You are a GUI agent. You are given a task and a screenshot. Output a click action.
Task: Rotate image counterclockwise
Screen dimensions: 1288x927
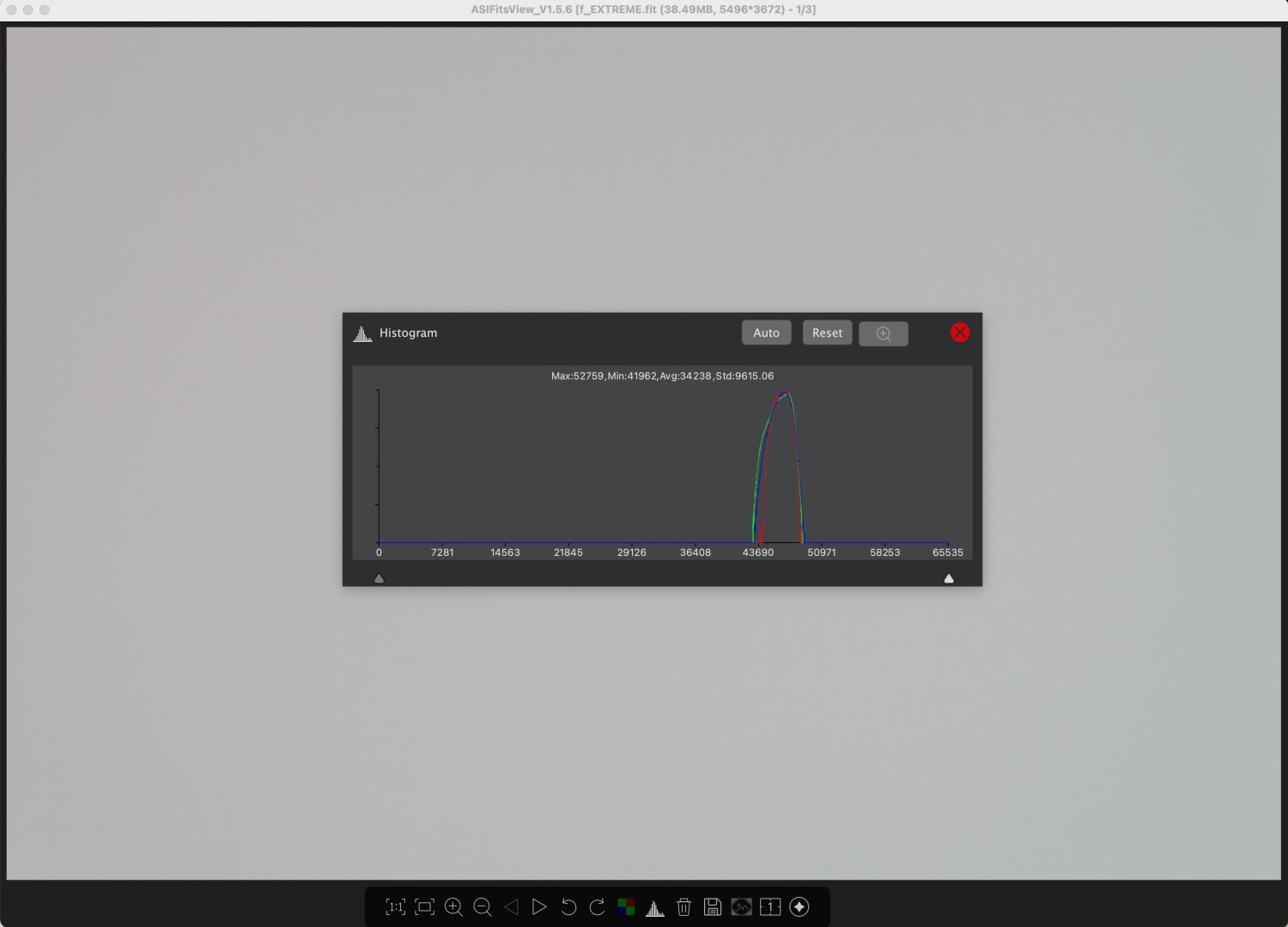click(568, 907)
